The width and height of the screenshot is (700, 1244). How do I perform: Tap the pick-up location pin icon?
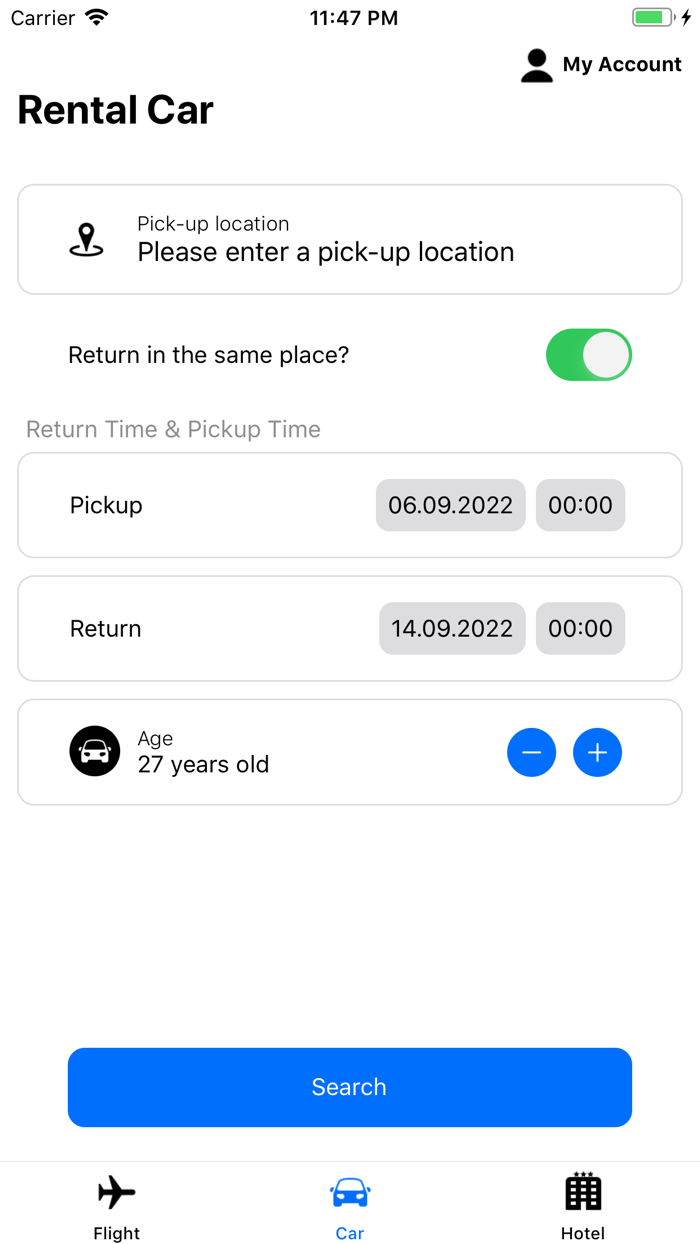87,240
